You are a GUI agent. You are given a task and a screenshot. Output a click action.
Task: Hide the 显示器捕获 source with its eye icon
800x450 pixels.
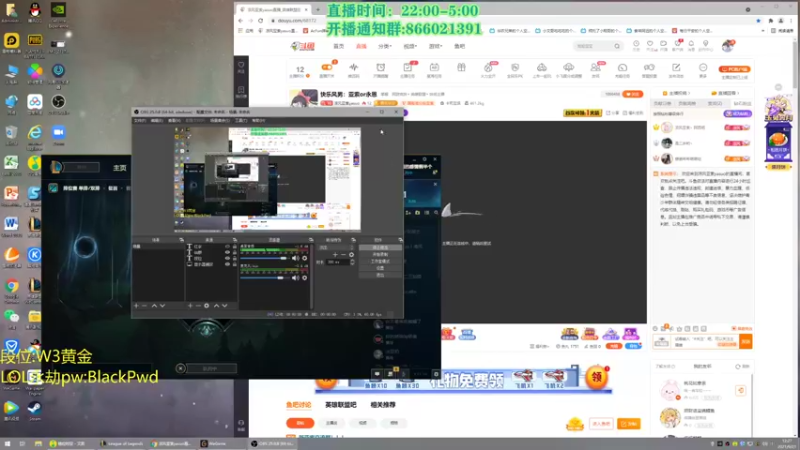pos(228,264)
